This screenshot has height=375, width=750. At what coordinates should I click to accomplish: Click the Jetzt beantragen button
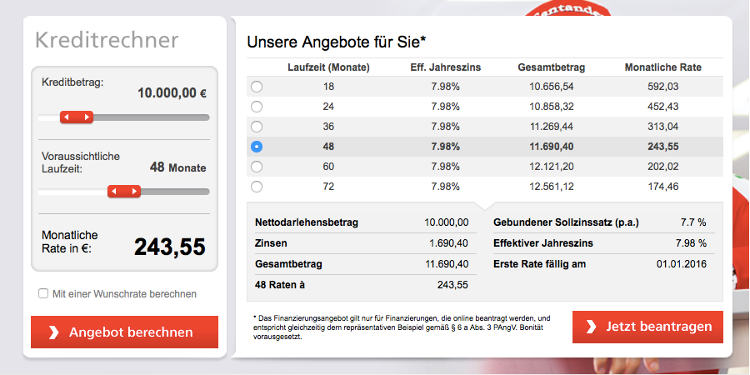click(648, 327)
